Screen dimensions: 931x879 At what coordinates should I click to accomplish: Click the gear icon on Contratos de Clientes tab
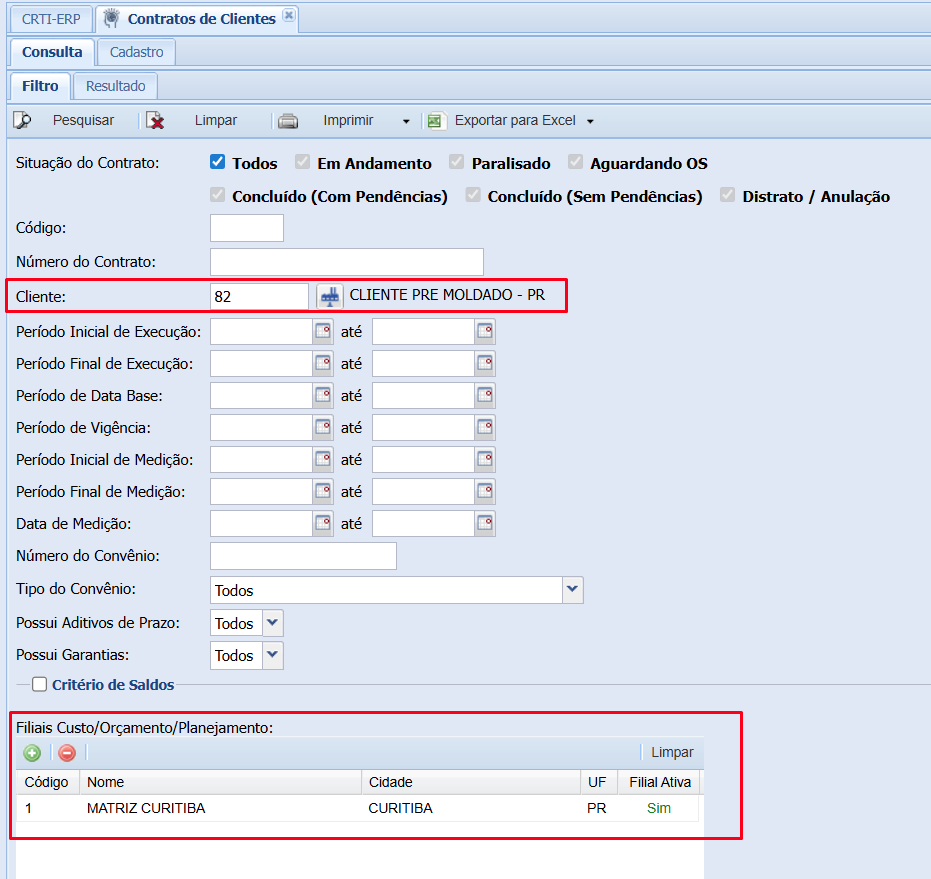point(111,19)
